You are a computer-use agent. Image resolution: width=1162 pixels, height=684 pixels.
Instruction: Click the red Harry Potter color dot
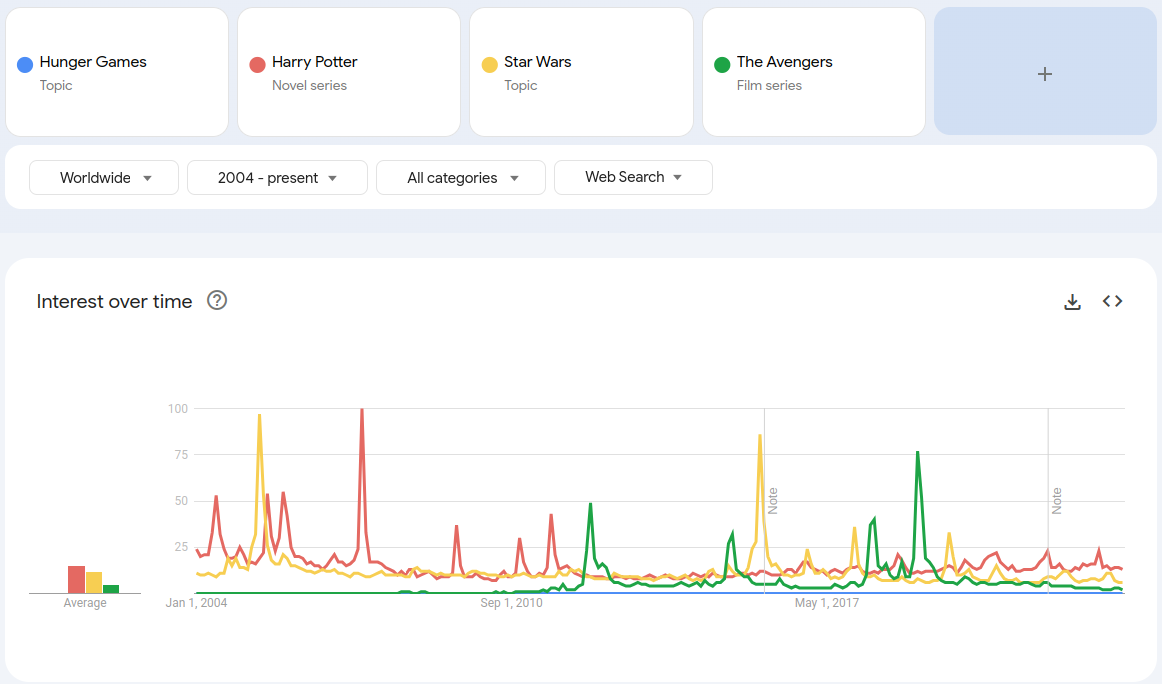257,64
